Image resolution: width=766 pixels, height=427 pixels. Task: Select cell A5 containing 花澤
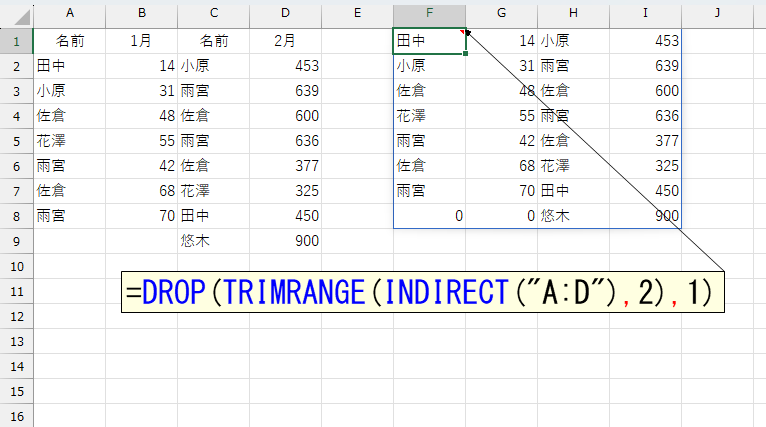pyautogui.click(x=69, y=141)
